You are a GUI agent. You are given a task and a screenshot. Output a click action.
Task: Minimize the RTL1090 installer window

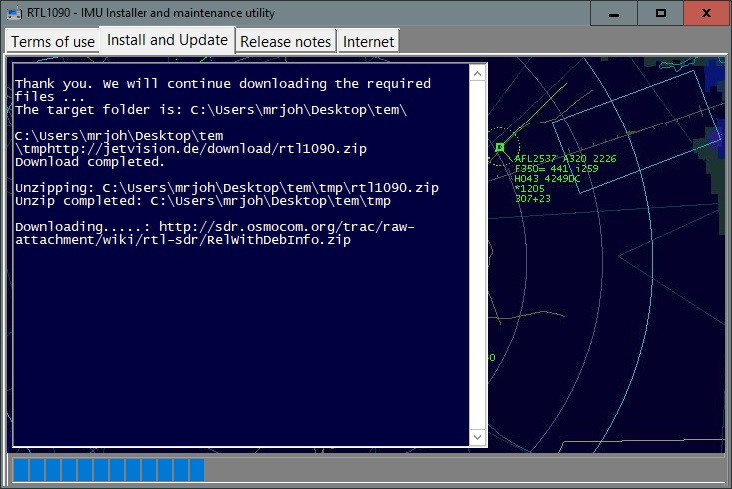pyautogui.click(x=614, y=13)
